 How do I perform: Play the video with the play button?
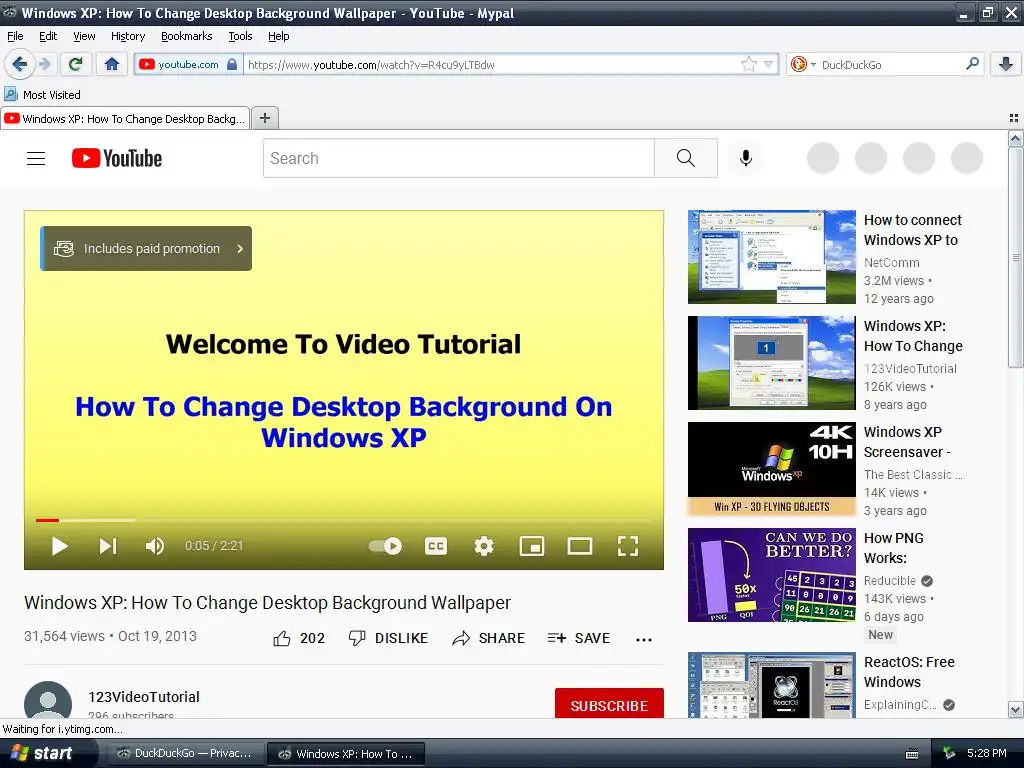[59, 546]
